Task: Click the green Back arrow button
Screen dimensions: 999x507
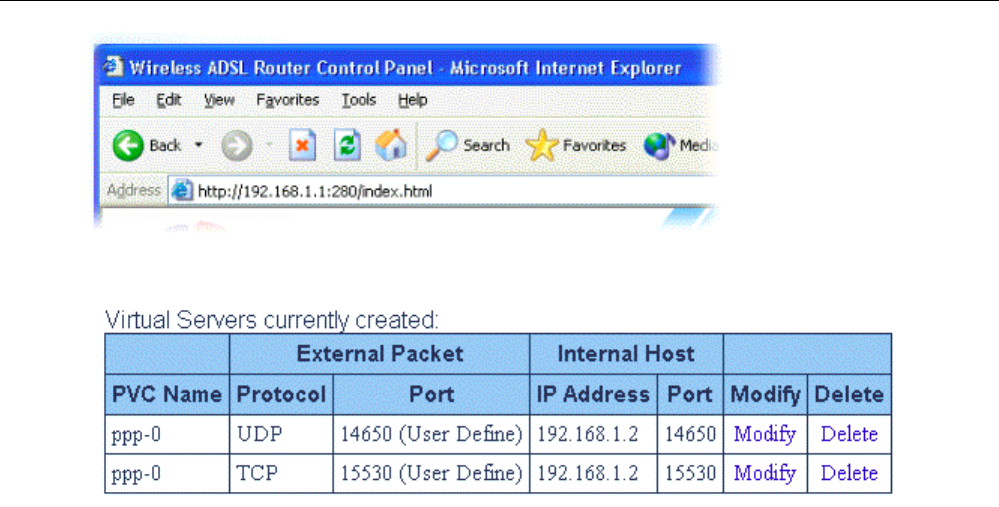Action: tap(128, 146)
